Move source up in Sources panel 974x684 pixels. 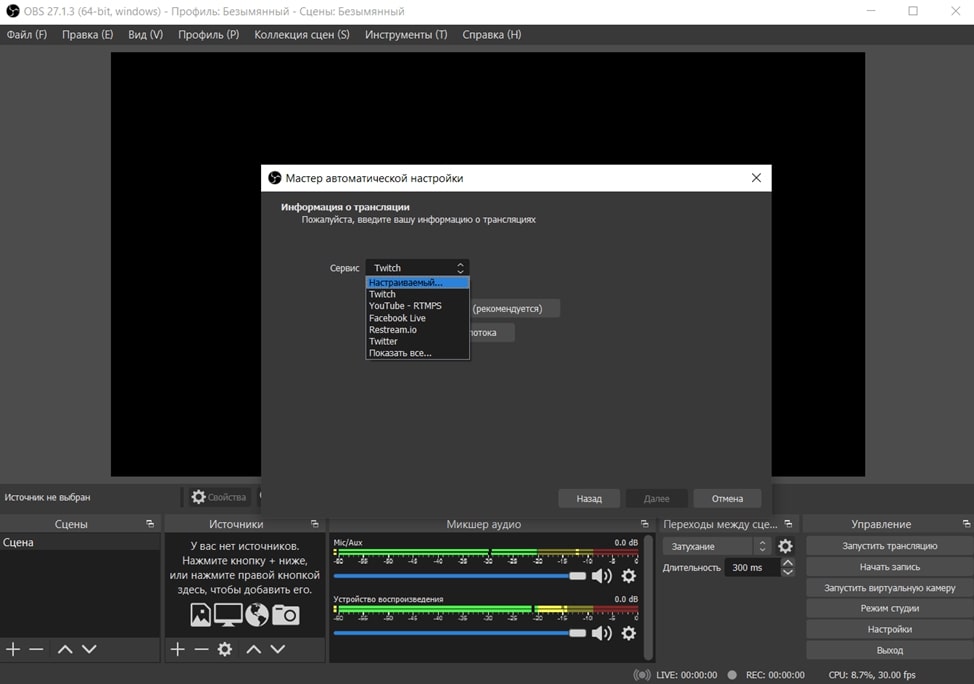click(253, 649)
